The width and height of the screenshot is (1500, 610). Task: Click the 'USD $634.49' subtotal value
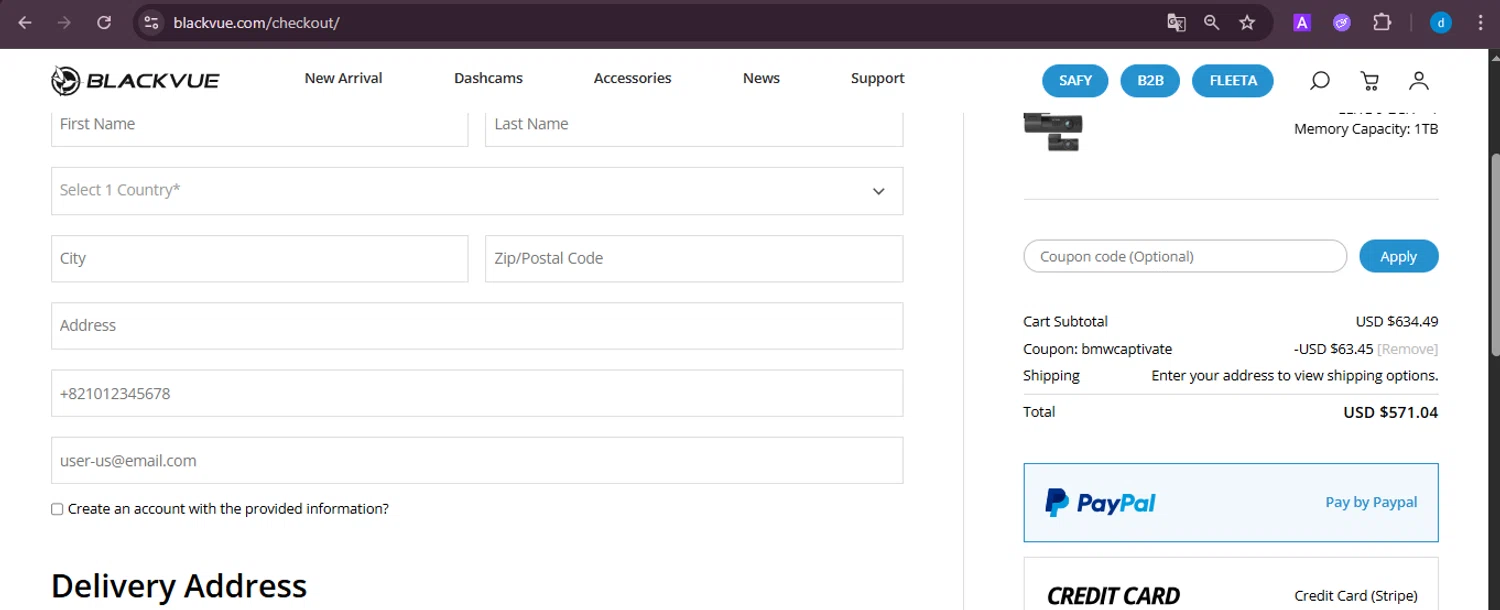1397,321
